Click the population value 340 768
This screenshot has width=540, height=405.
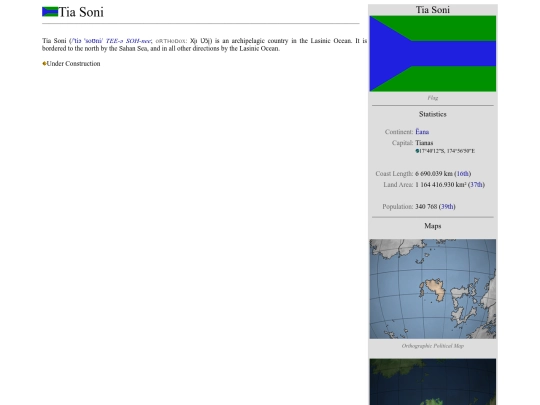click(426, 207)
